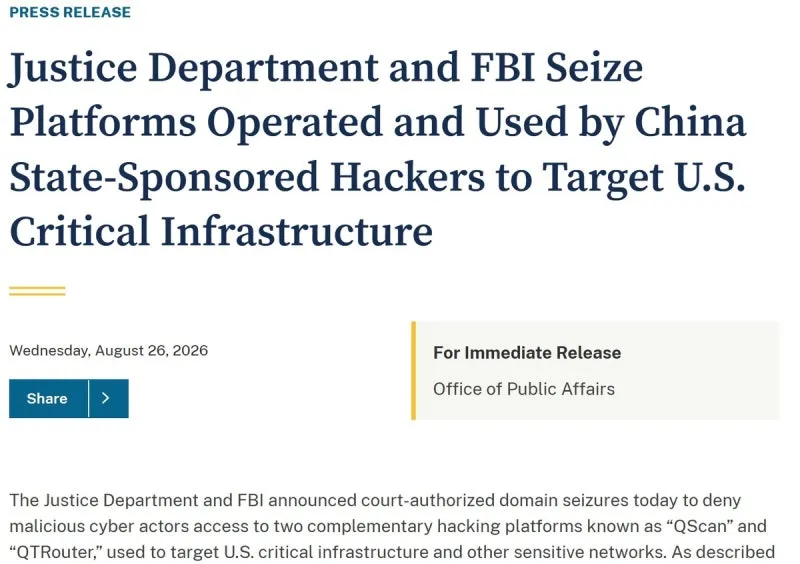Click the gold vertical bar of release box
The height and width of the screenshot is (564, 800).
tap(413, 371)
